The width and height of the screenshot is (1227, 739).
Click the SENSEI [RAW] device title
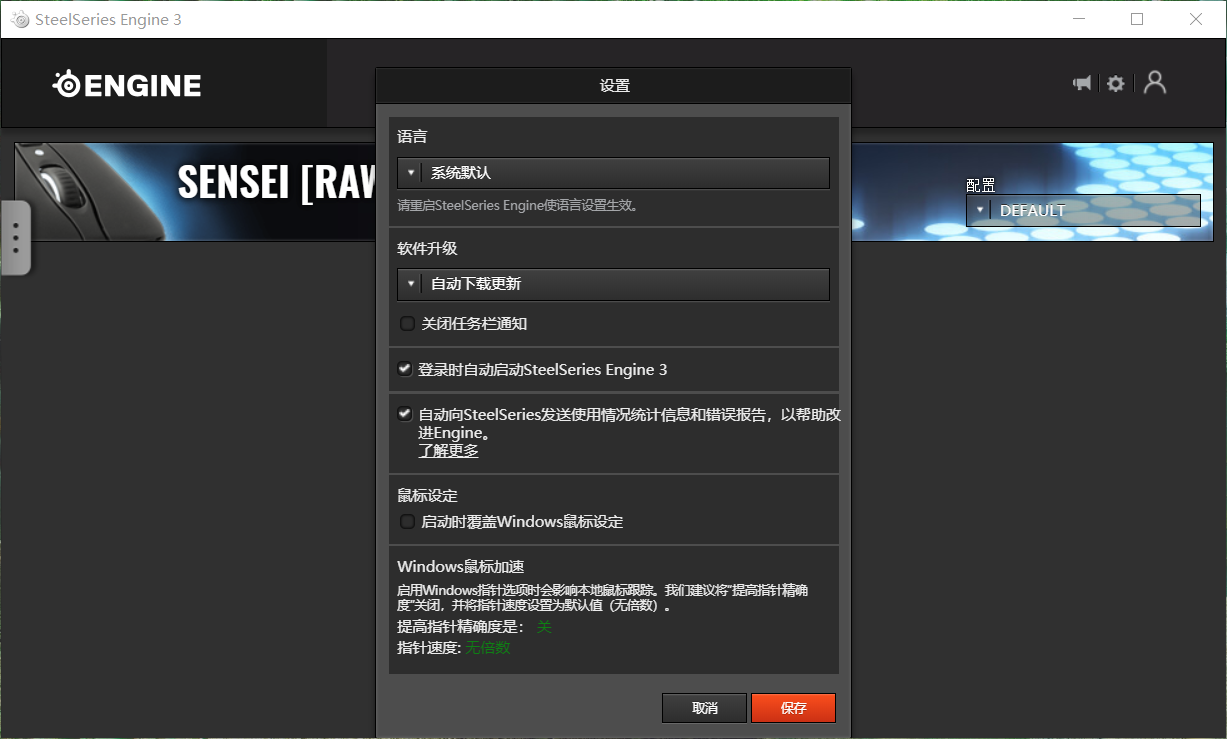(x=277, y=182)
